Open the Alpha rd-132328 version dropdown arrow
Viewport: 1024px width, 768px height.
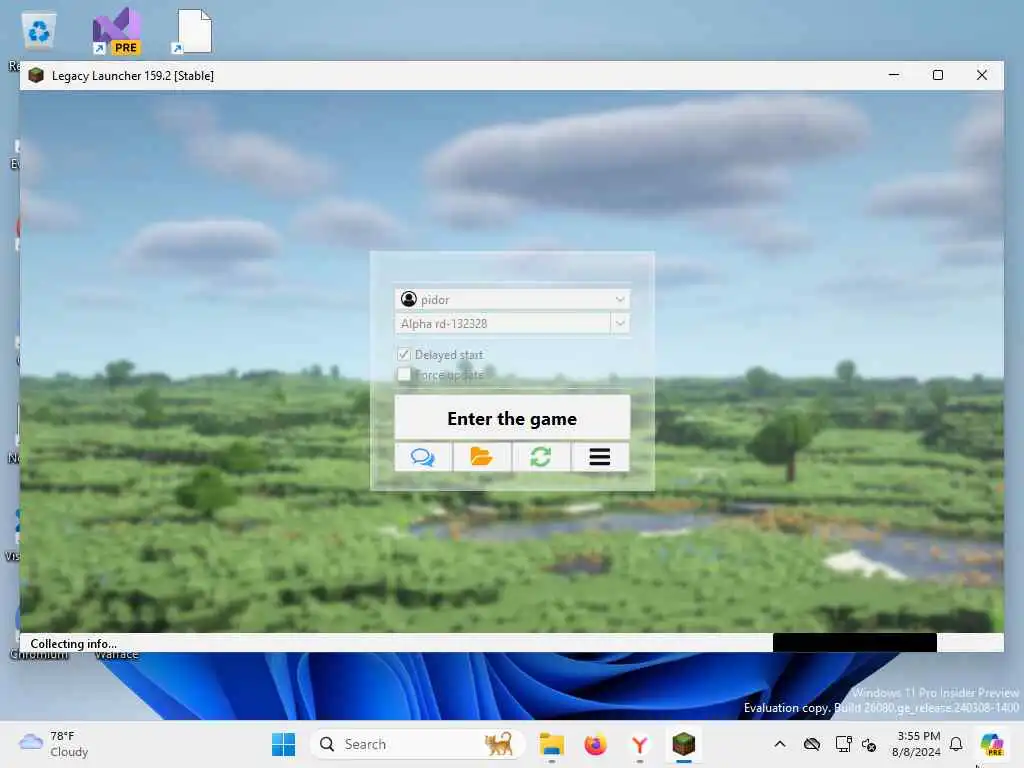(620, 323)
